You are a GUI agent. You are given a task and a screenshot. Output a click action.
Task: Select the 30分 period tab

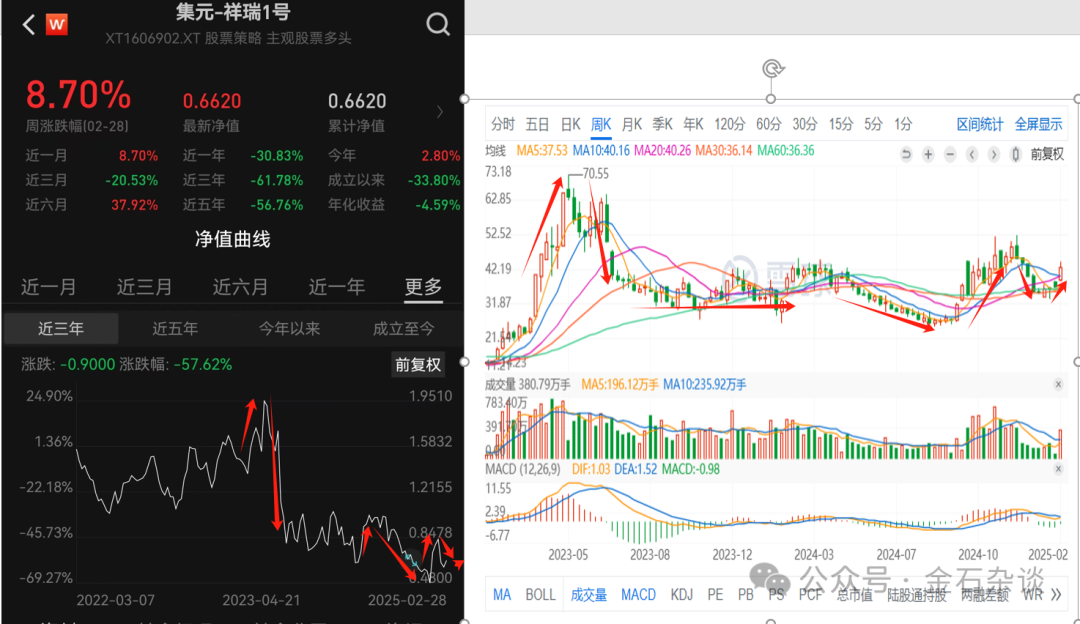click(x=804, y=124)
